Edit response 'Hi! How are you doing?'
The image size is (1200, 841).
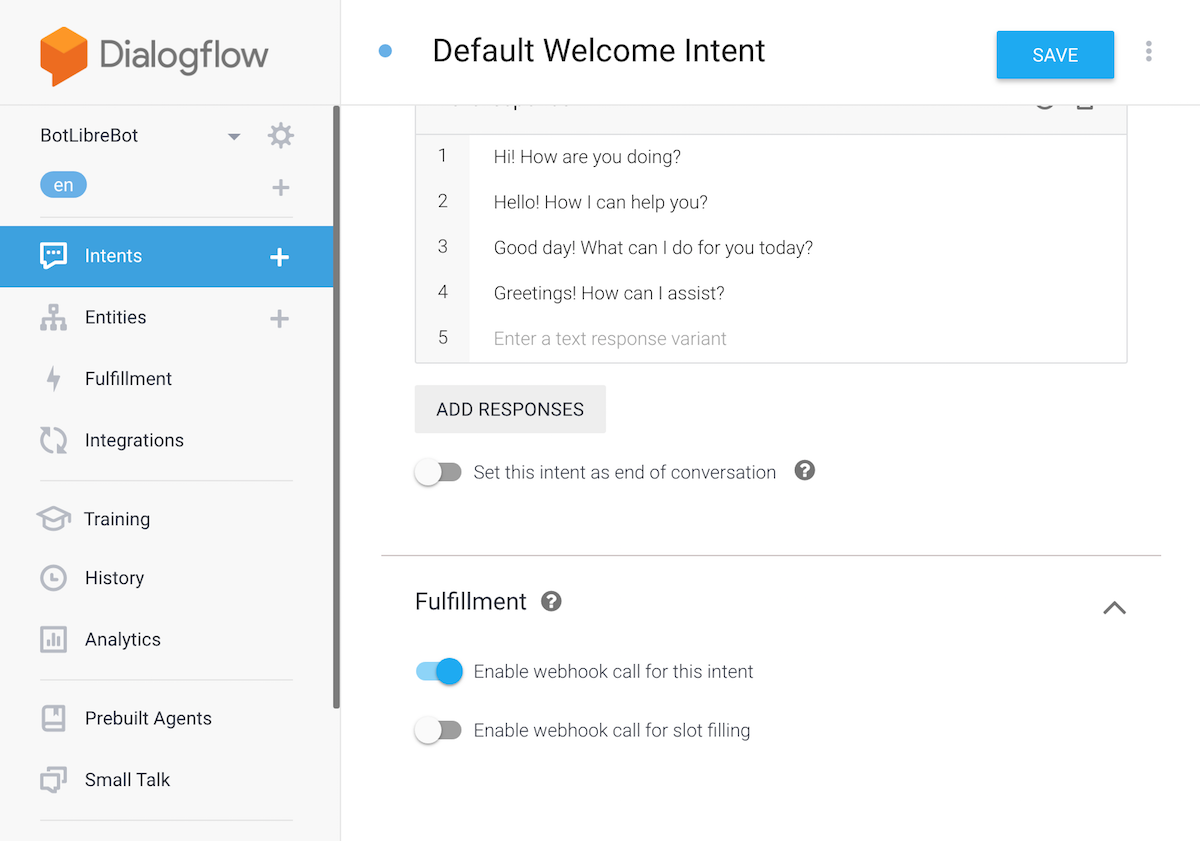pyautogui.click(x=797, y=157)
